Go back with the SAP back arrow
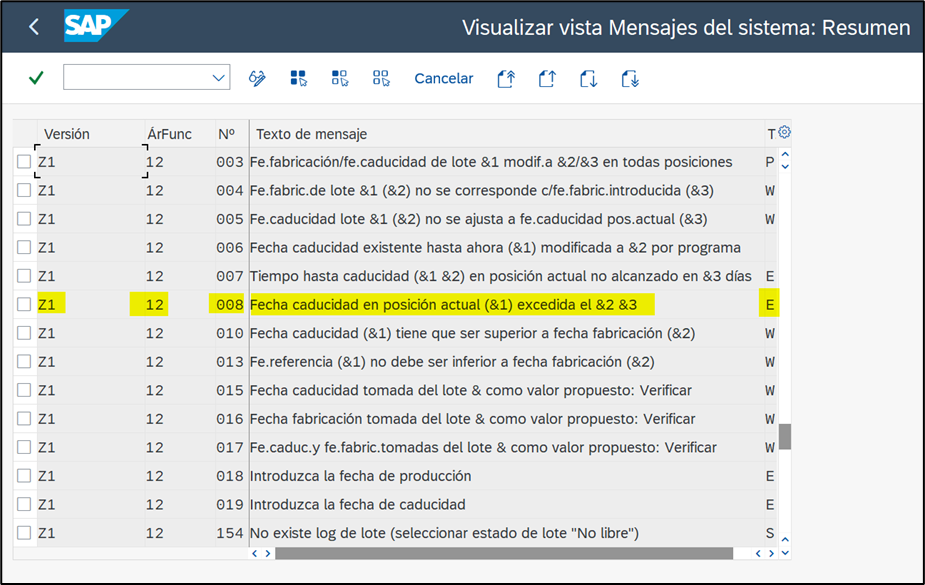The image size is (925, 585). [x=34, y=27]
